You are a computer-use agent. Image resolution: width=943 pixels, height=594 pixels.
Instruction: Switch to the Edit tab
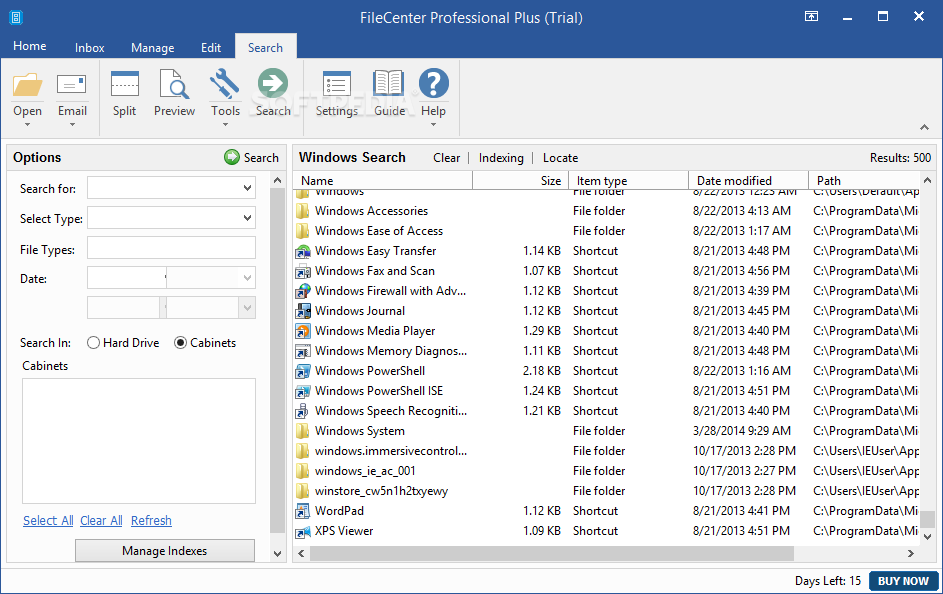click(211, 47)
